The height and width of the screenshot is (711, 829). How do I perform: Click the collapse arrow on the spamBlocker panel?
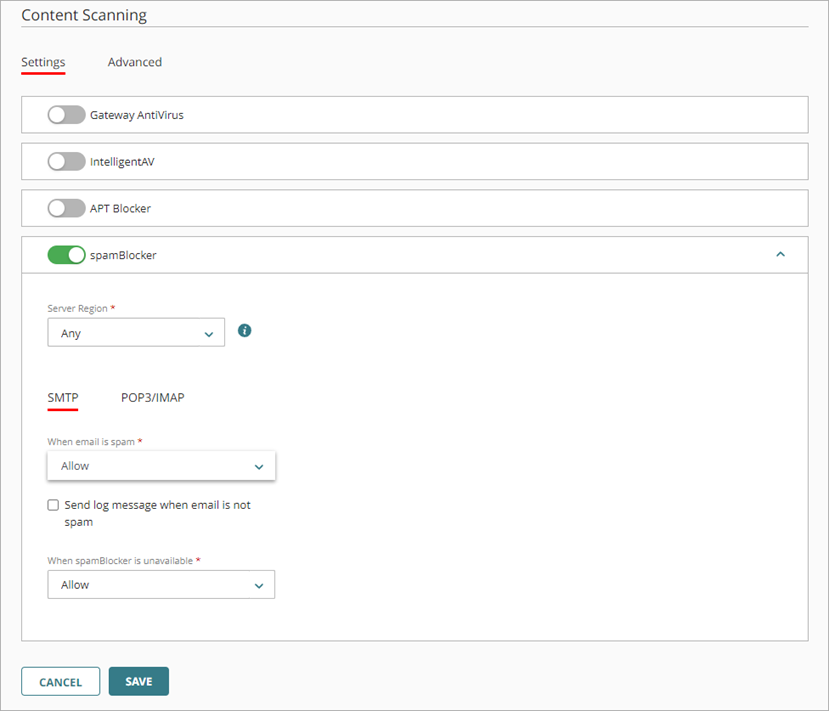point(780,255)
